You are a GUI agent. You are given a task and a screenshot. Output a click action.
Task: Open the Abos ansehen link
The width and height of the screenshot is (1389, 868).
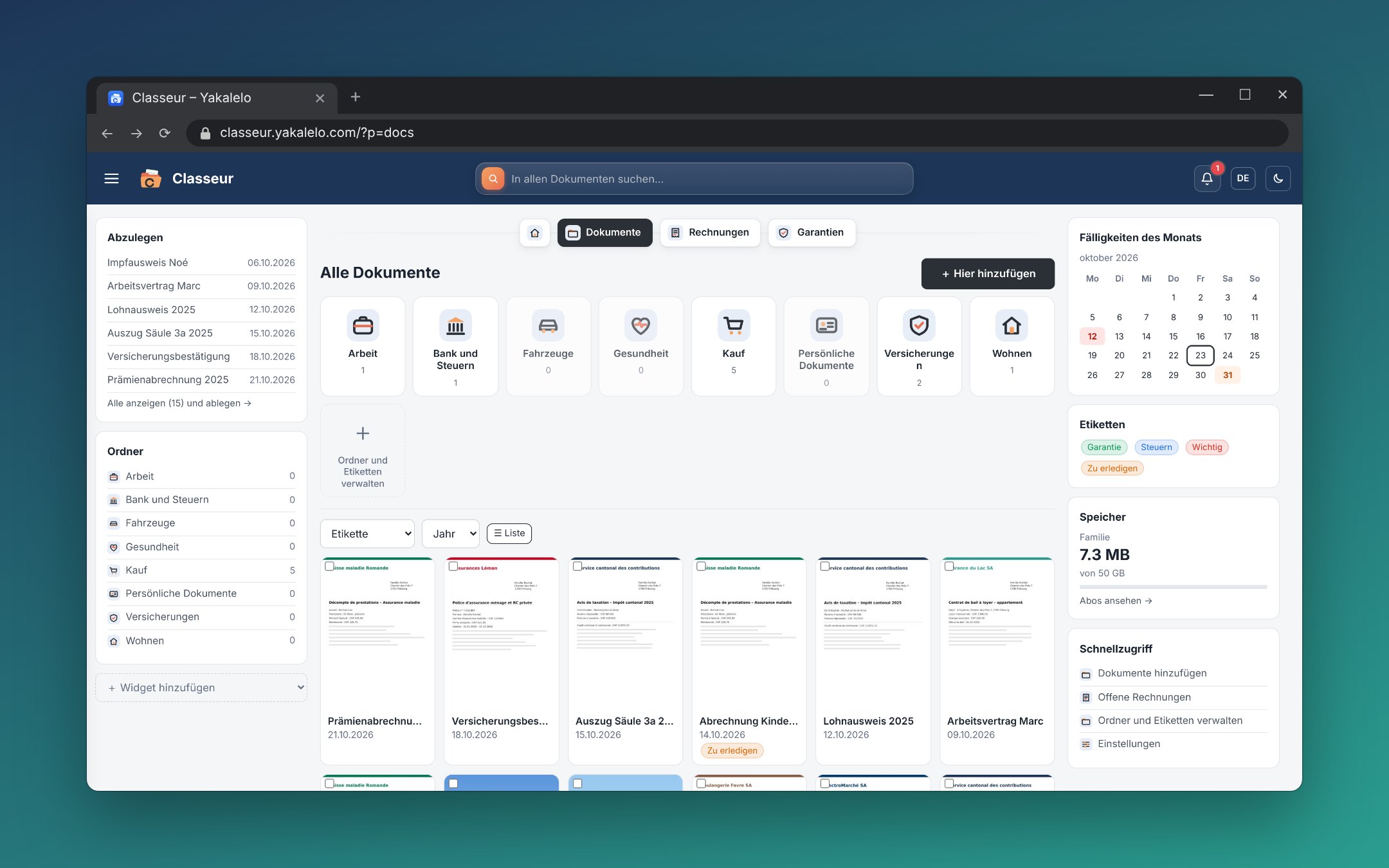pos(1116,601)
